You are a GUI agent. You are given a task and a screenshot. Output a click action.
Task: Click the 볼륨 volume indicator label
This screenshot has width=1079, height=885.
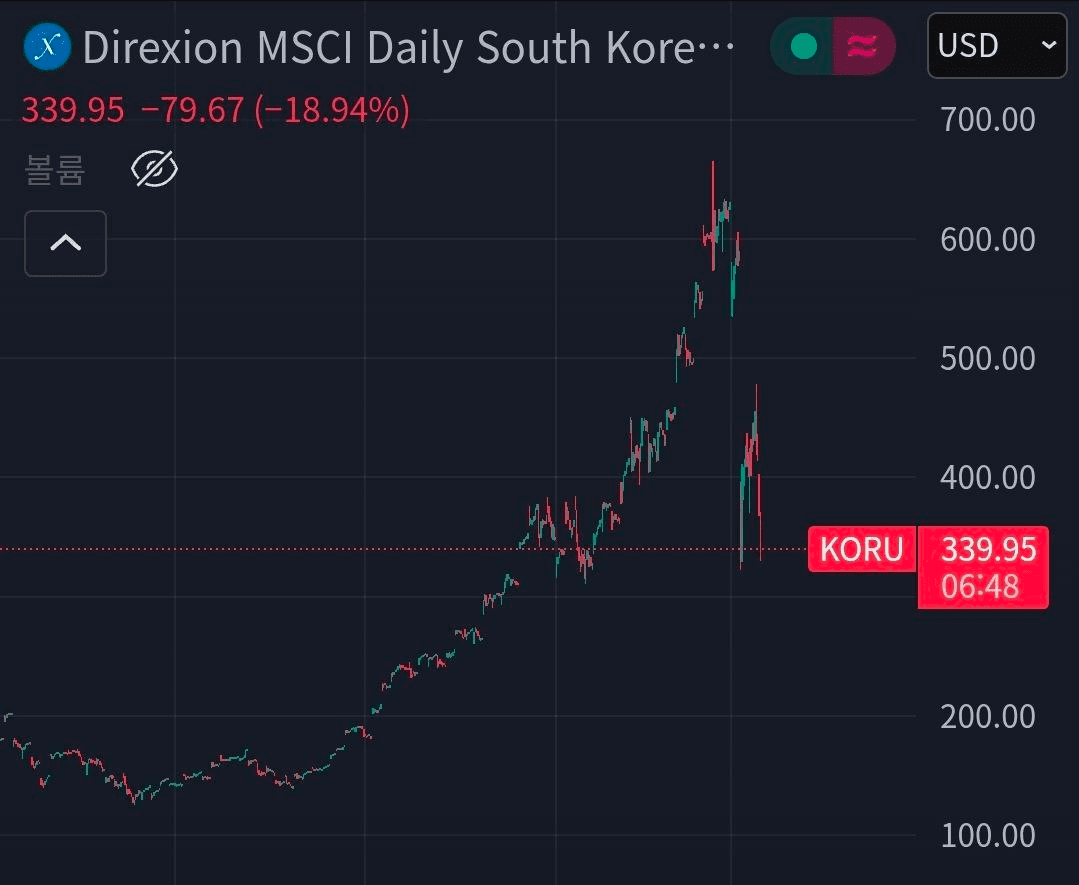pos(55,171)
